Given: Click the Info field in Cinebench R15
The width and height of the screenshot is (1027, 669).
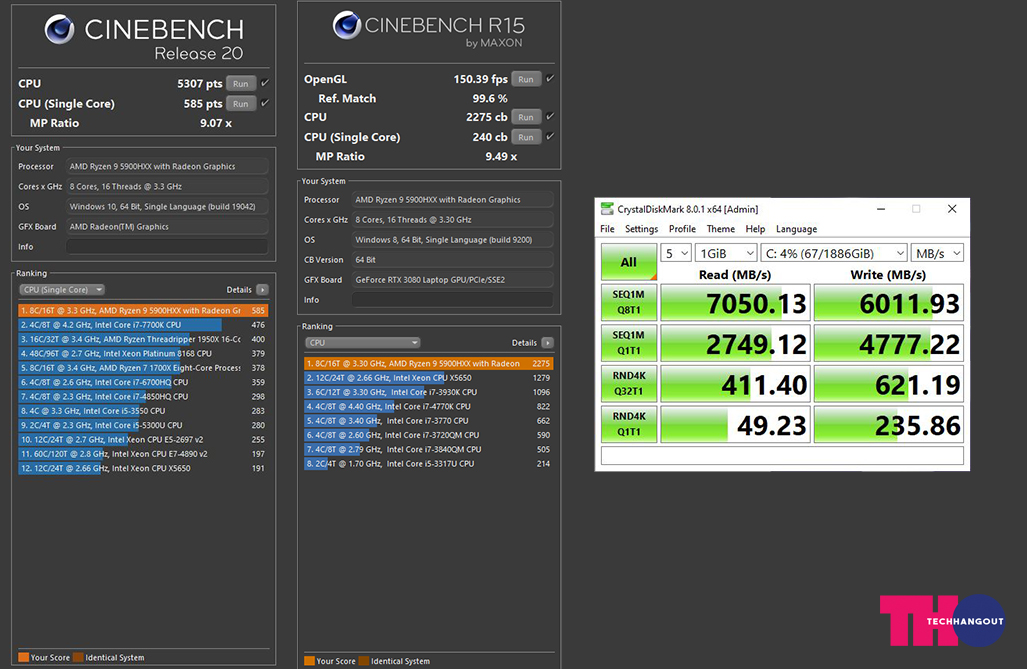Looking at the screenshot, I should click(x=453, y=299).
